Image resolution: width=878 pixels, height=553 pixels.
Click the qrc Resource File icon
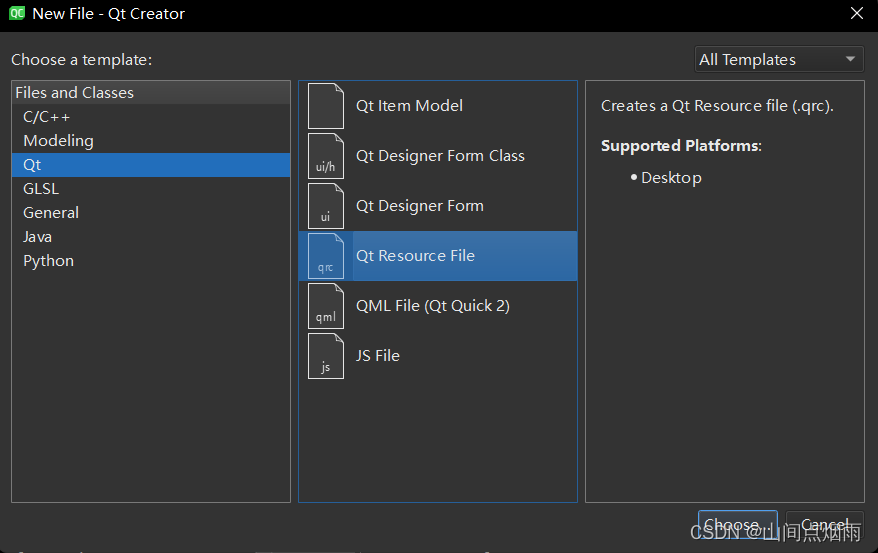click(326, 256)
